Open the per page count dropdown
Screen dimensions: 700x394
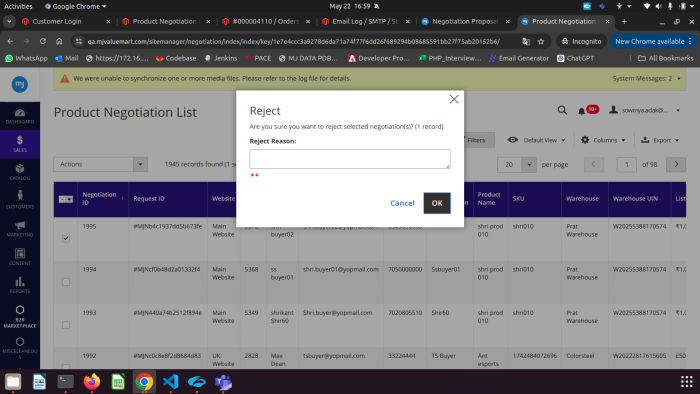(x=529, y=165)
